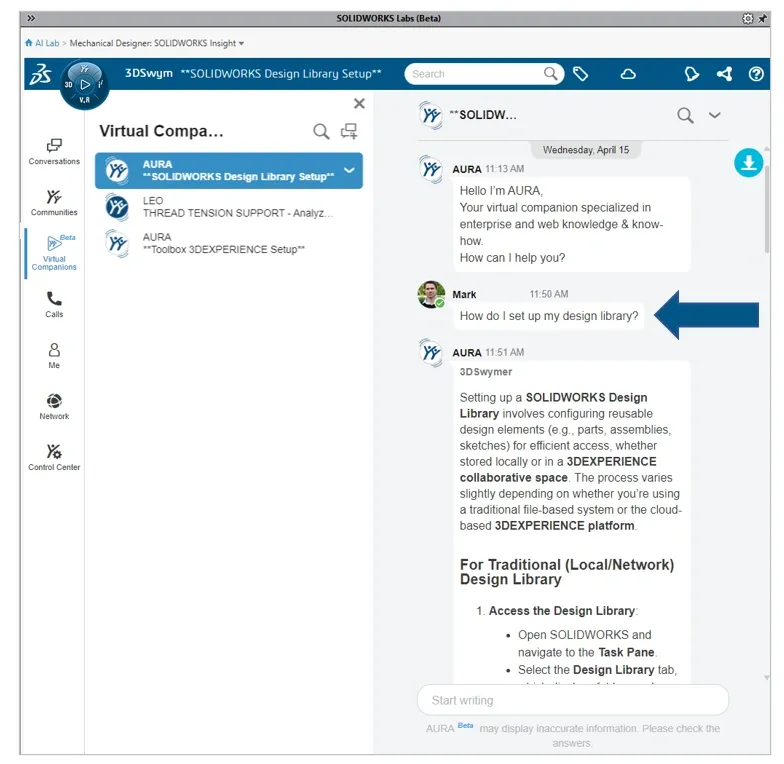Expand the selected AURA conversation chevron

pyautogui.click(x=350, y=170)
